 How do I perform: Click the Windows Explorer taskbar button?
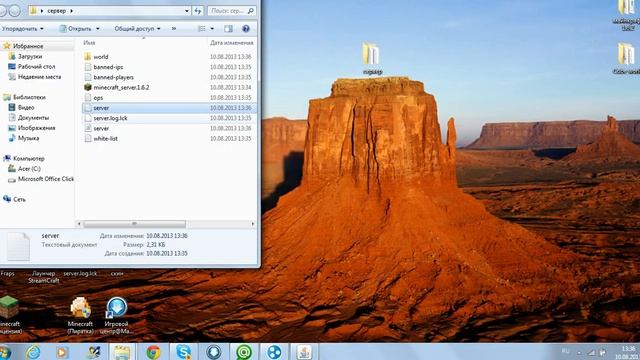coord(122,352)
